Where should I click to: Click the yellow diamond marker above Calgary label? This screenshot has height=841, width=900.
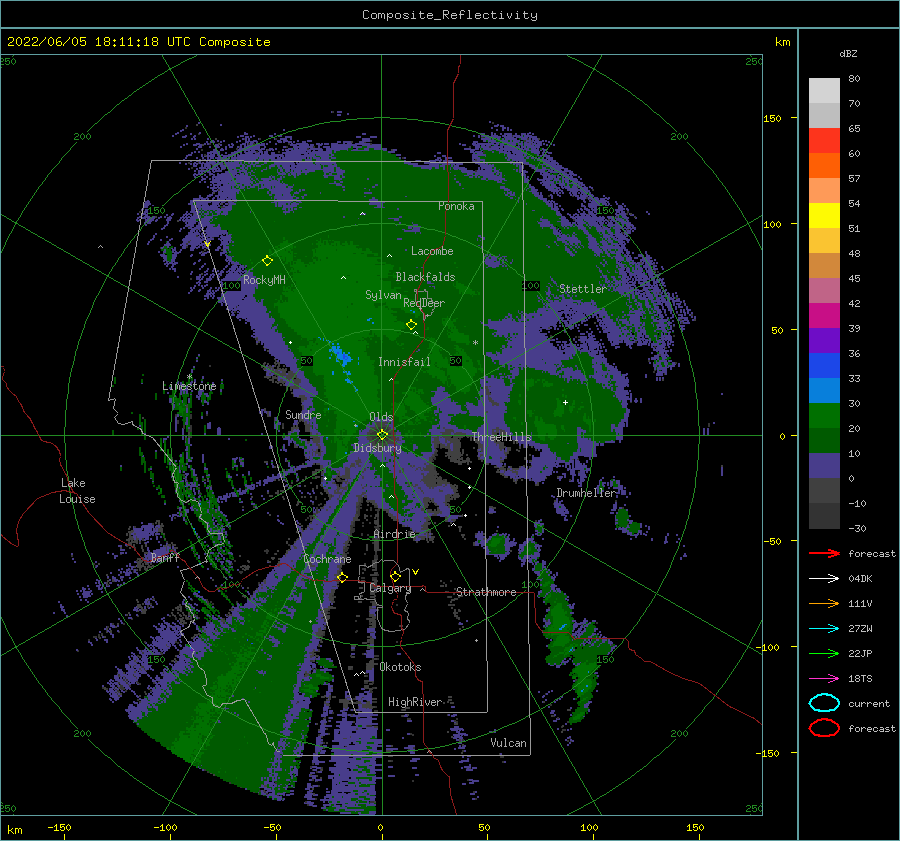pos(395,576)
